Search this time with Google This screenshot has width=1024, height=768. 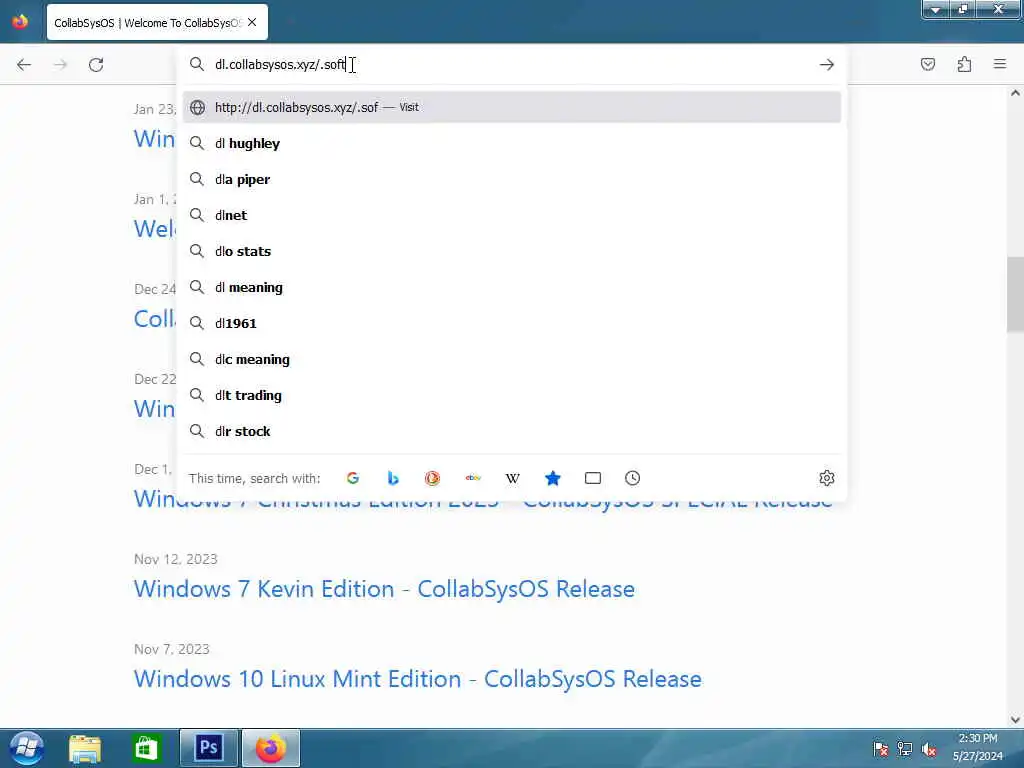353,478
